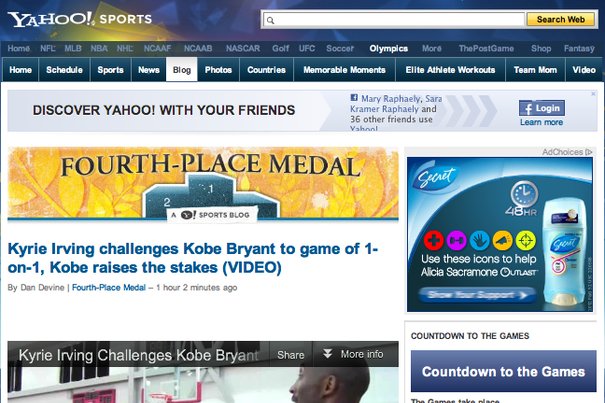Select NASCAR in top navigation
Screen dimensions: 605x403
coord(243,49)
